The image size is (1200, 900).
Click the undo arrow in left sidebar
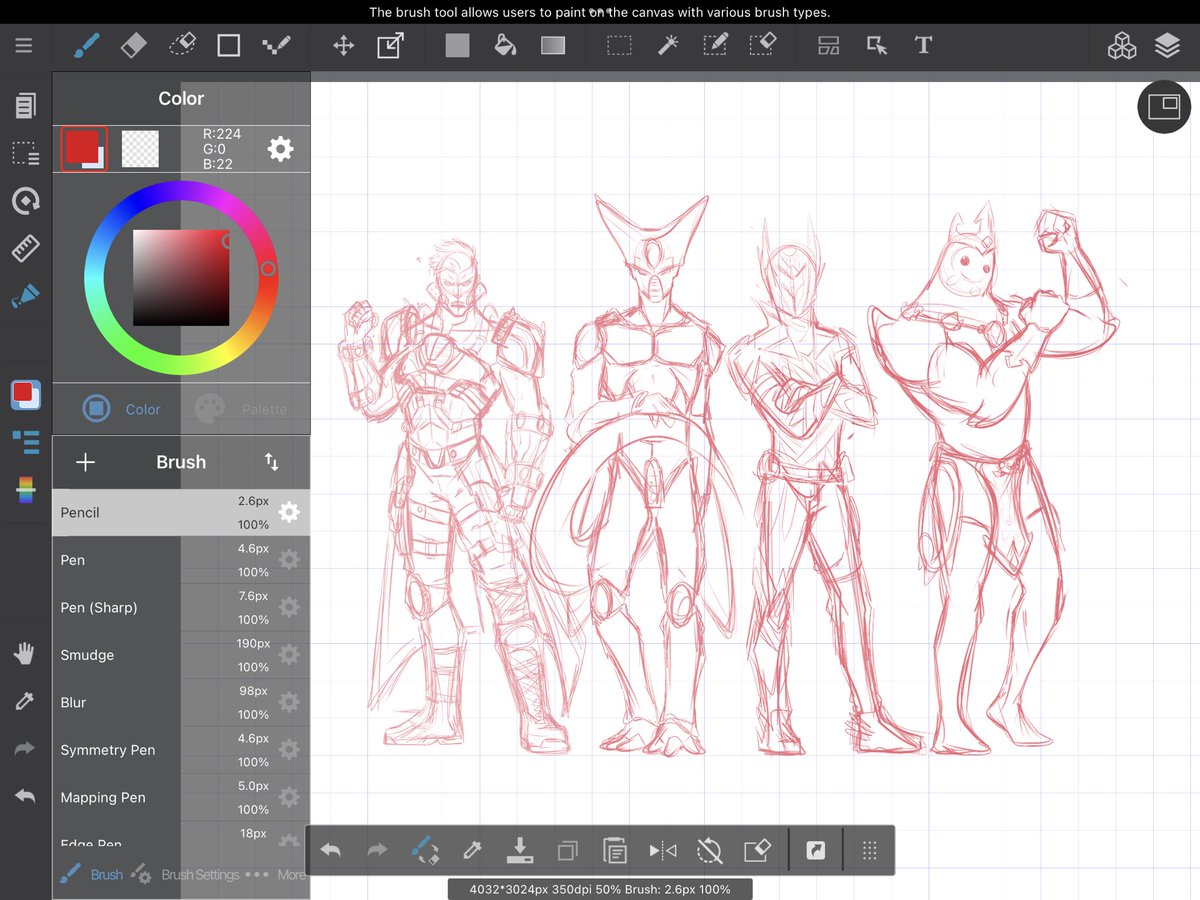point(25,796)
